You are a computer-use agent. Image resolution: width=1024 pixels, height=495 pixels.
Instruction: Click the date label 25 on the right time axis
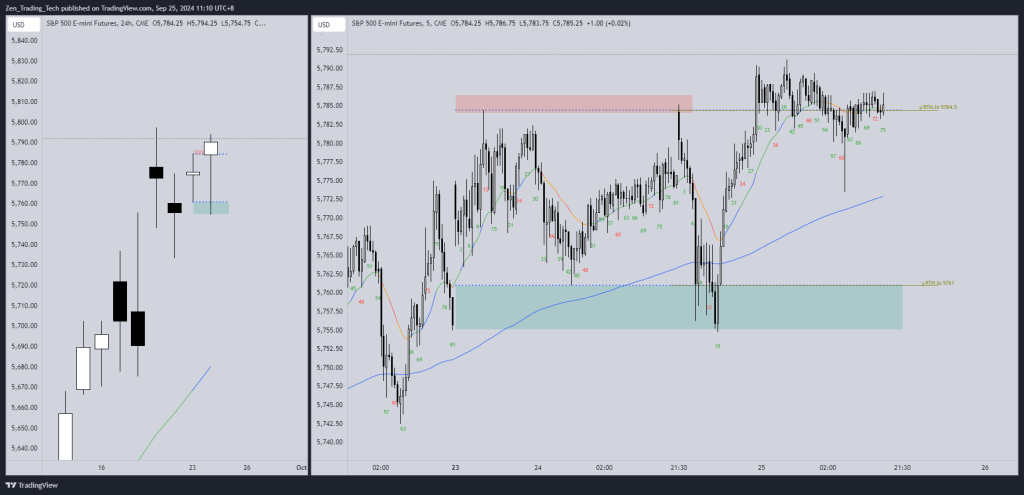761,467
